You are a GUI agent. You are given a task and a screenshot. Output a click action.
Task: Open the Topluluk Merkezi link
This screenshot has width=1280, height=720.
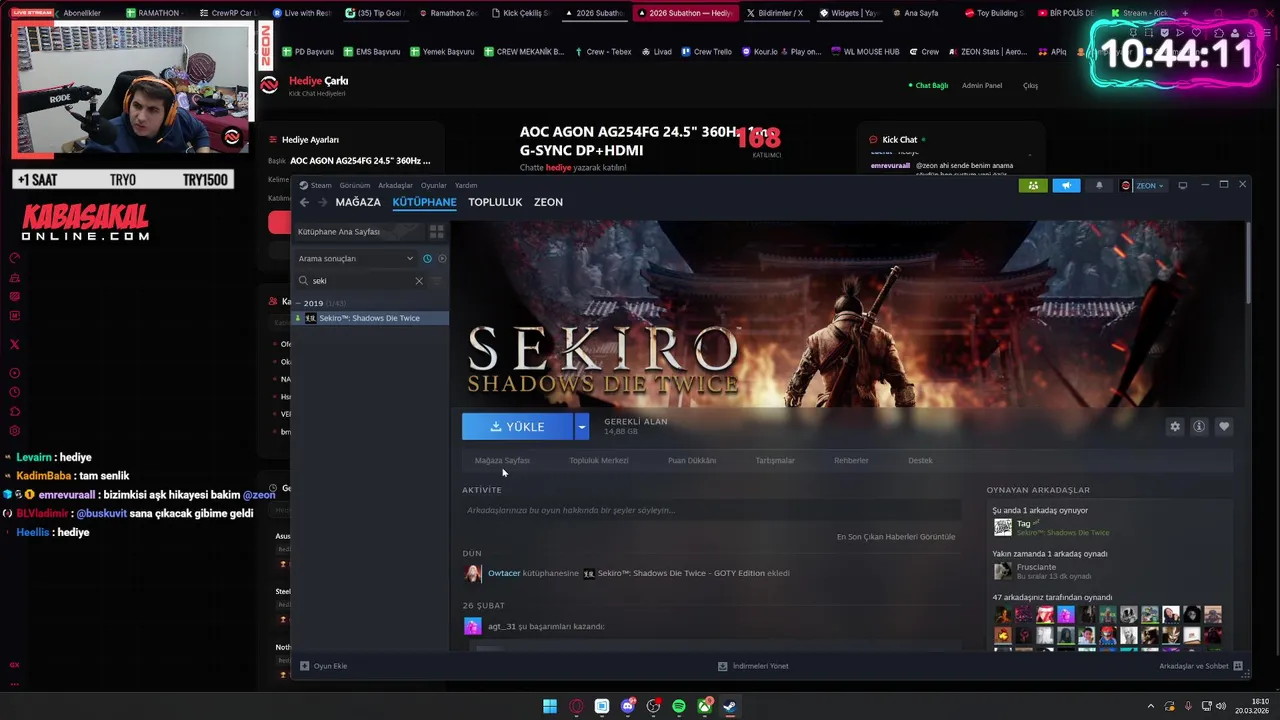(599, 461)
